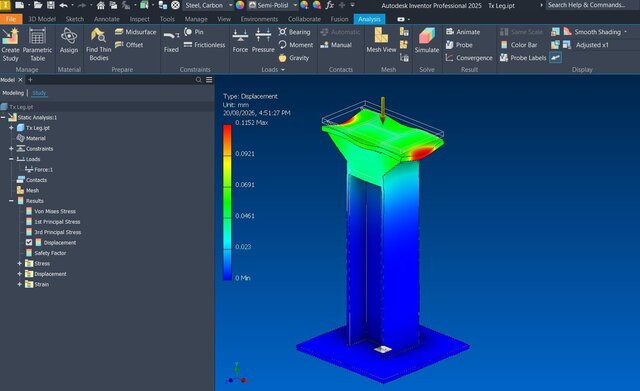Add a Force load

pos(240,41)
